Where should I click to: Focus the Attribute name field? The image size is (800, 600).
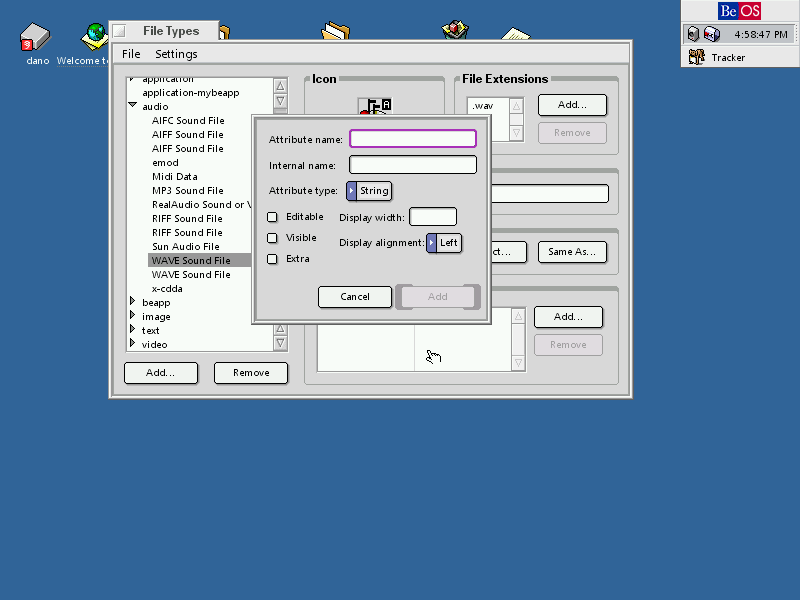(413, 139)
